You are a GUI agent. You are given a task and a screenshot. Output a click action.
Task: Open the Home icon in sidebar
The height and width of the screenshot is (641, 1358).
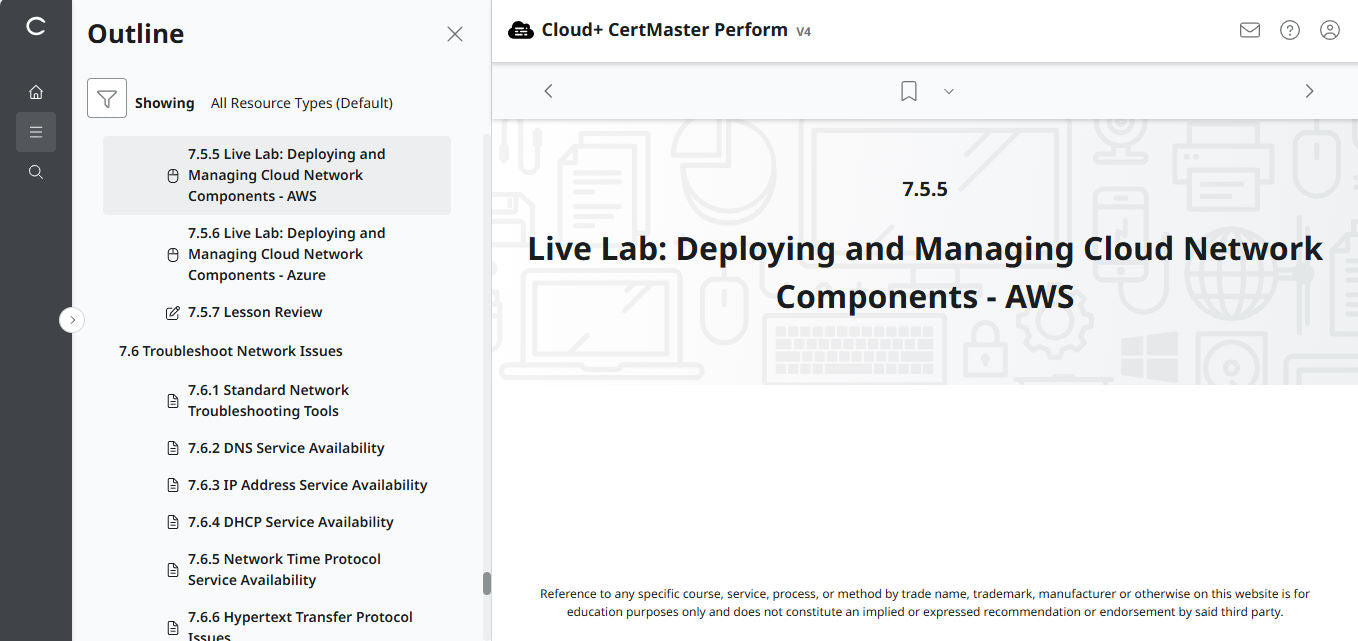pos(36,91)
